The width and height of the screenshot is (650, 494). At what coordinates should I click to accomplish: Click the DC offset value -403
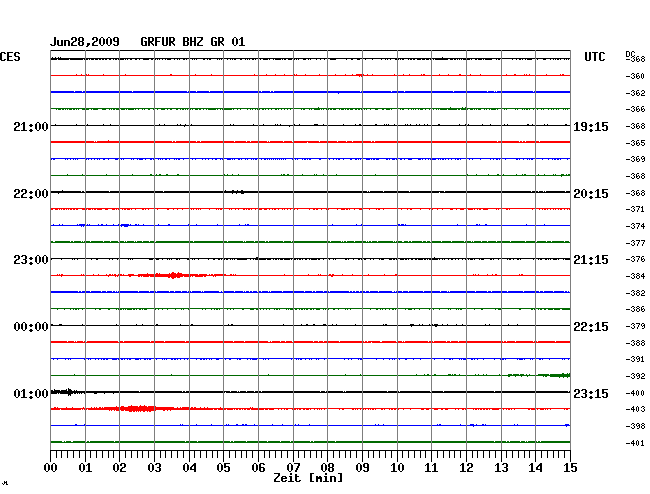635,409
